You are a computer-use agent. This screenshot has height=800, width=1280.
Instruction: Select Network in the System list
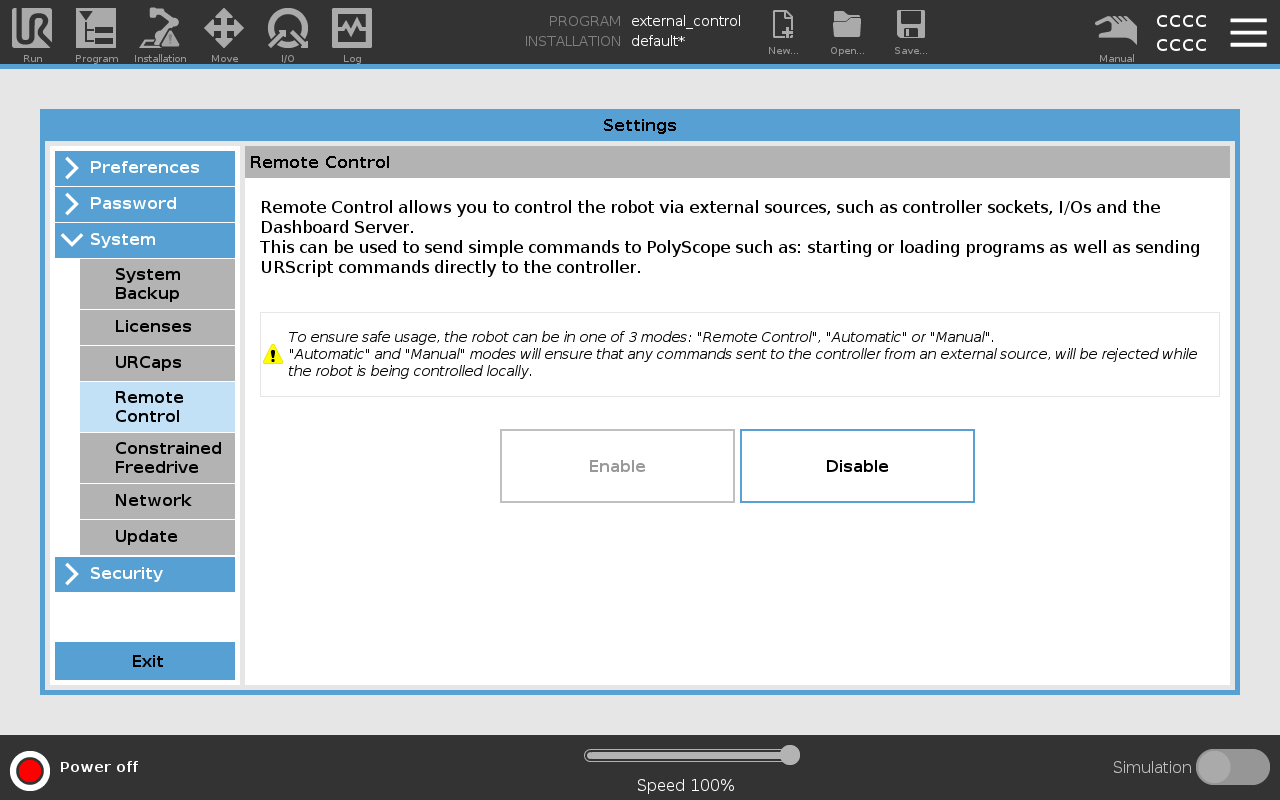click(157, 501)
